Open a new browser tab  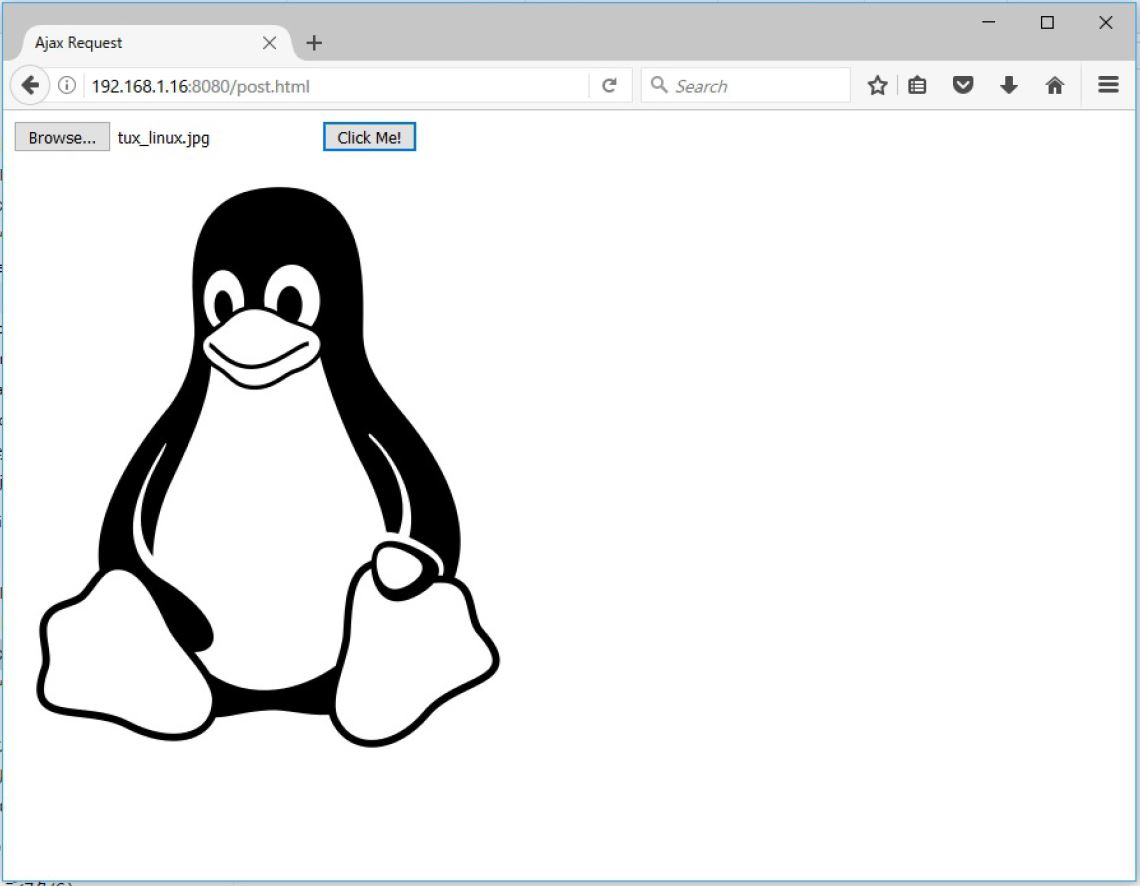pos(313,42)
